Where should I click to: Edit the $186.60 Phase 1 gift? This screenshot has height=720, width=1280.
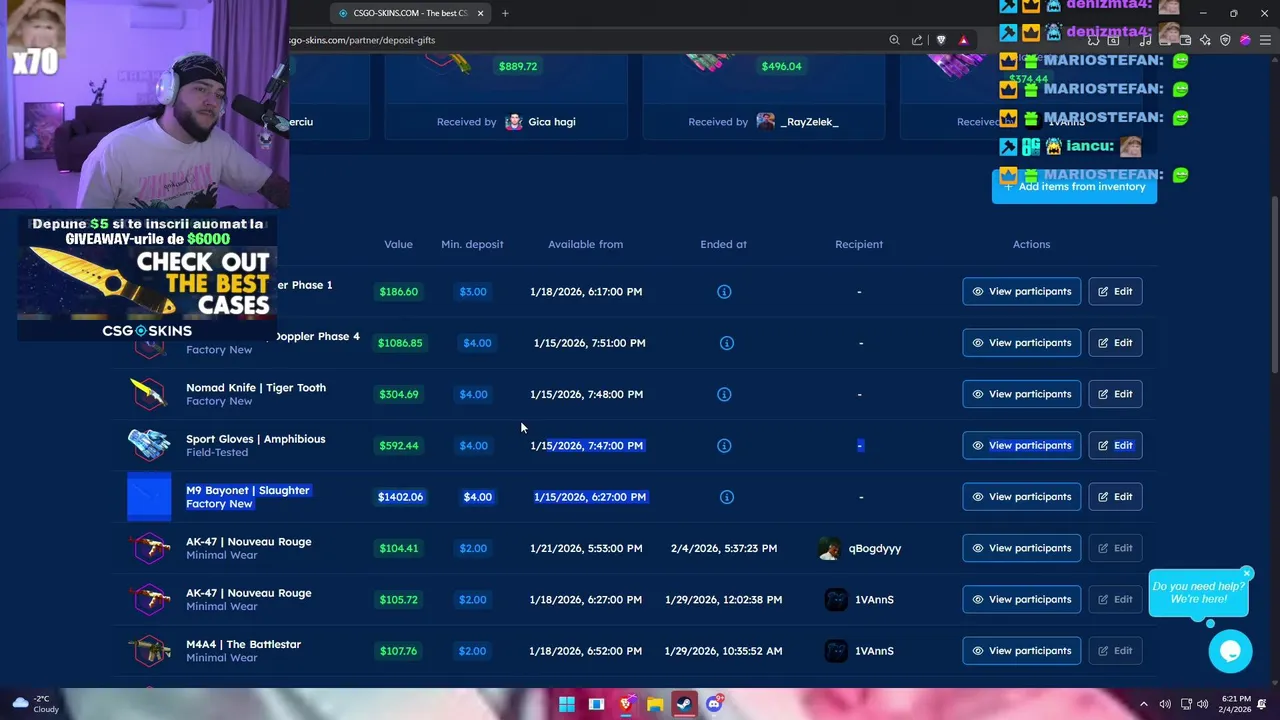tap(1115, 292)
